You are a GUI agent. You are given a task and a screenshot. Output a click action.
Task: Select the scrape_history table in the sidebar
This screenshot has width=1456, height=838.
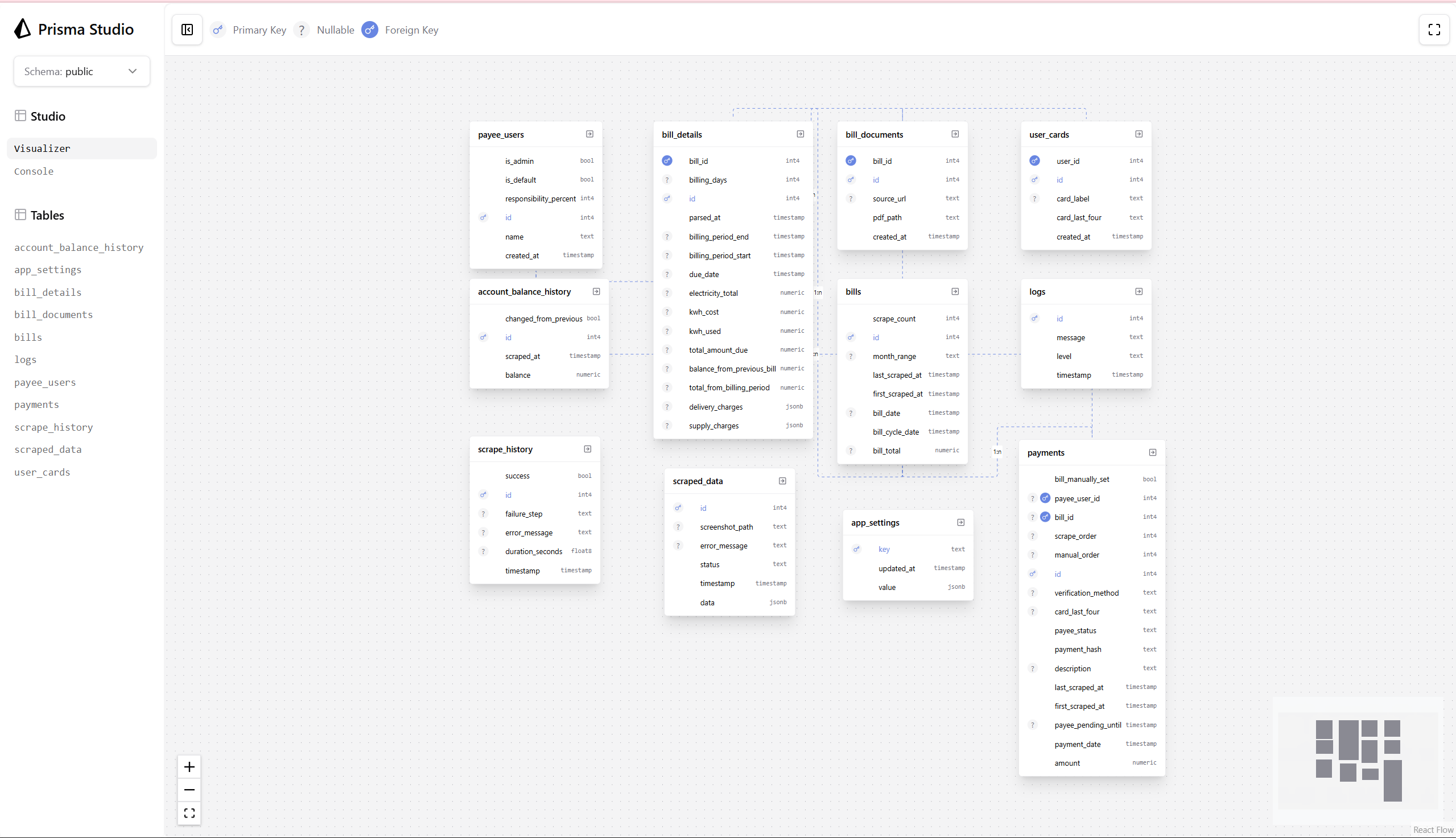point(53,427)
